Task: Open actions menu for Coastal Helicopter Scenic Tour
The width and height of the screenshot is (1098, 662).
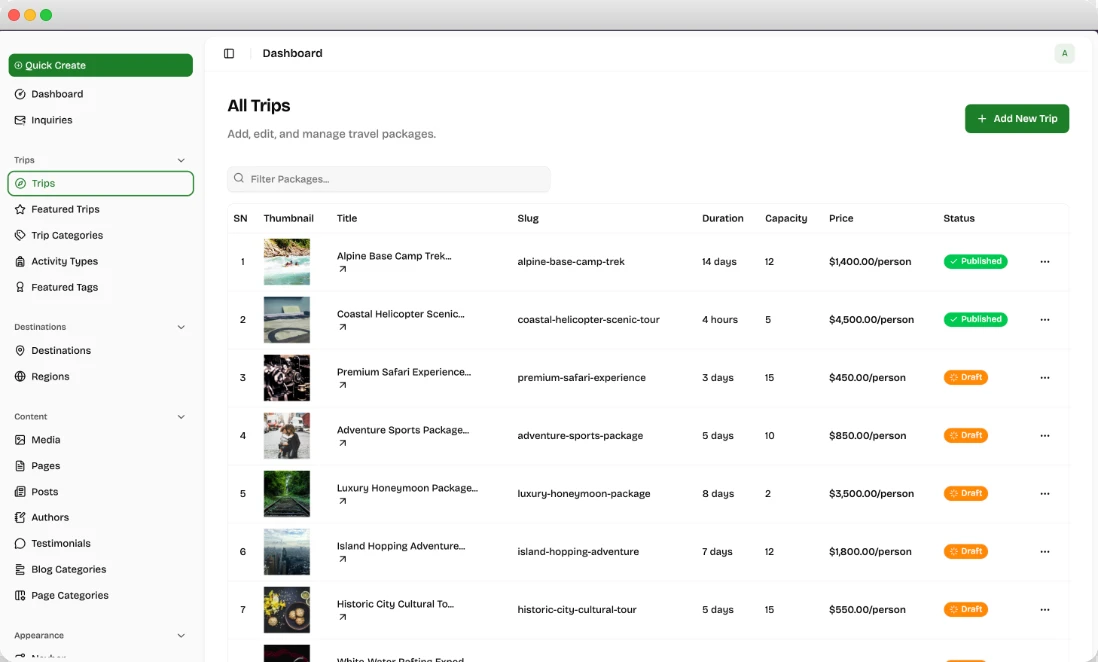Action: 1045,320
